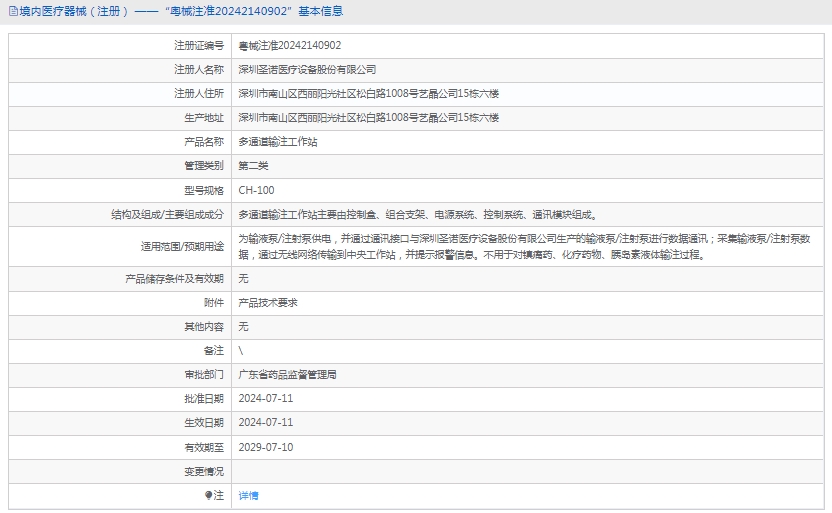Select product name 多通道输注工作站
The image size is (832, 513).
278,142
